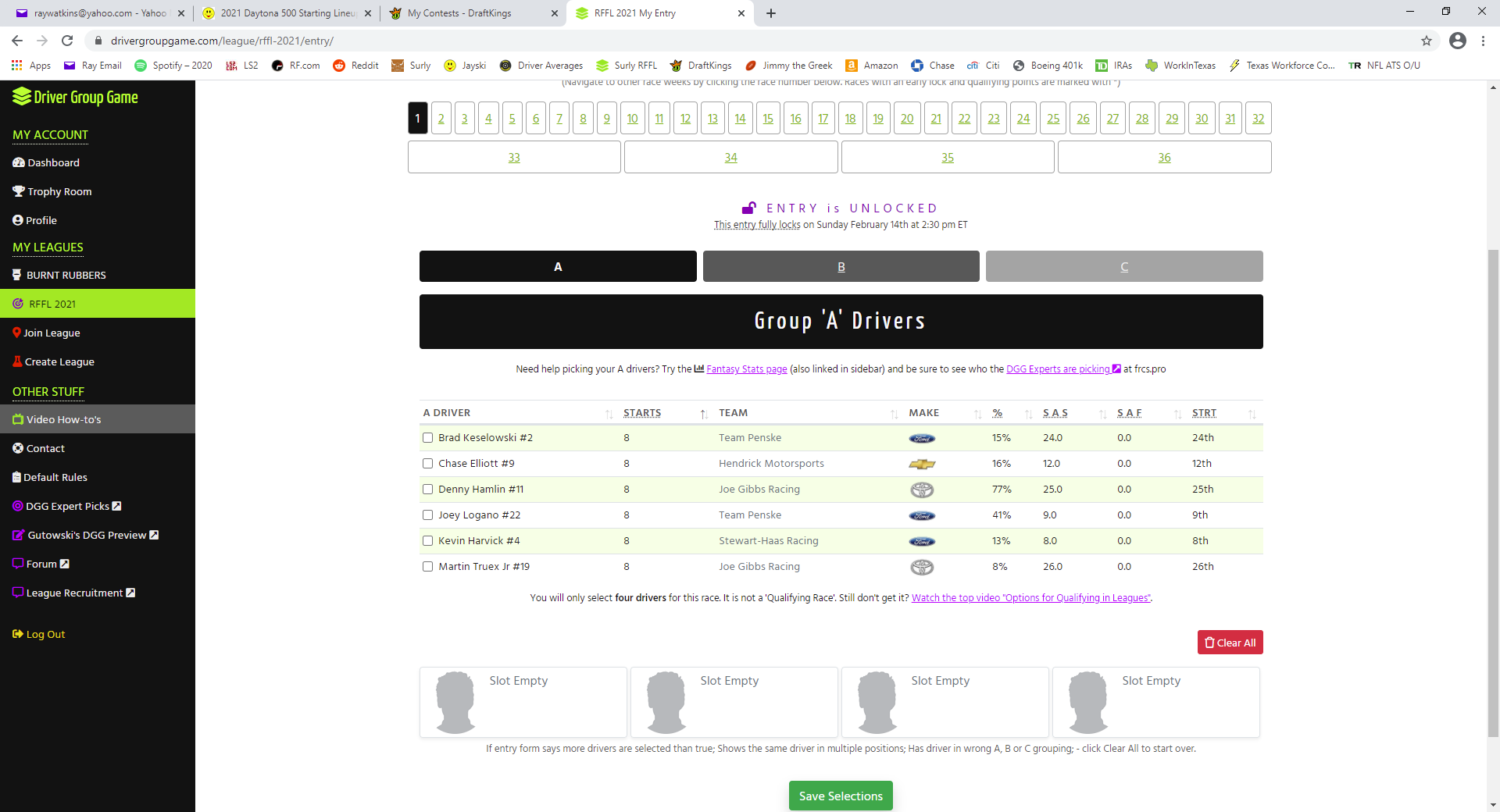Click the Driver Group Game logo
This screenshot has height=812, width=1500.
click(75, 98)
